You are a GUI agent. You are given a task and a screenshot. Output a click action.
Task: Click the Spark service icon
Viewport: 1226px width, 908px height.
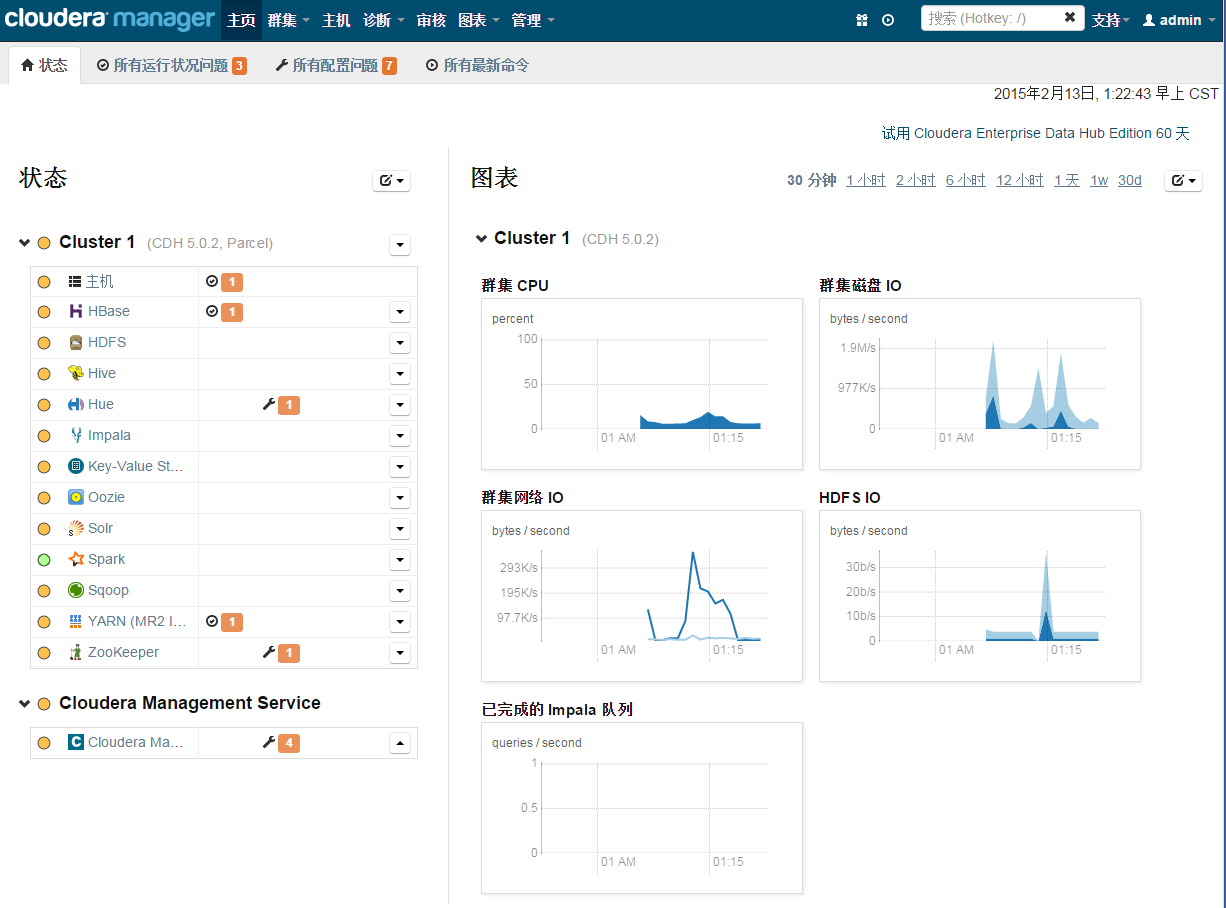coord(75,560)
